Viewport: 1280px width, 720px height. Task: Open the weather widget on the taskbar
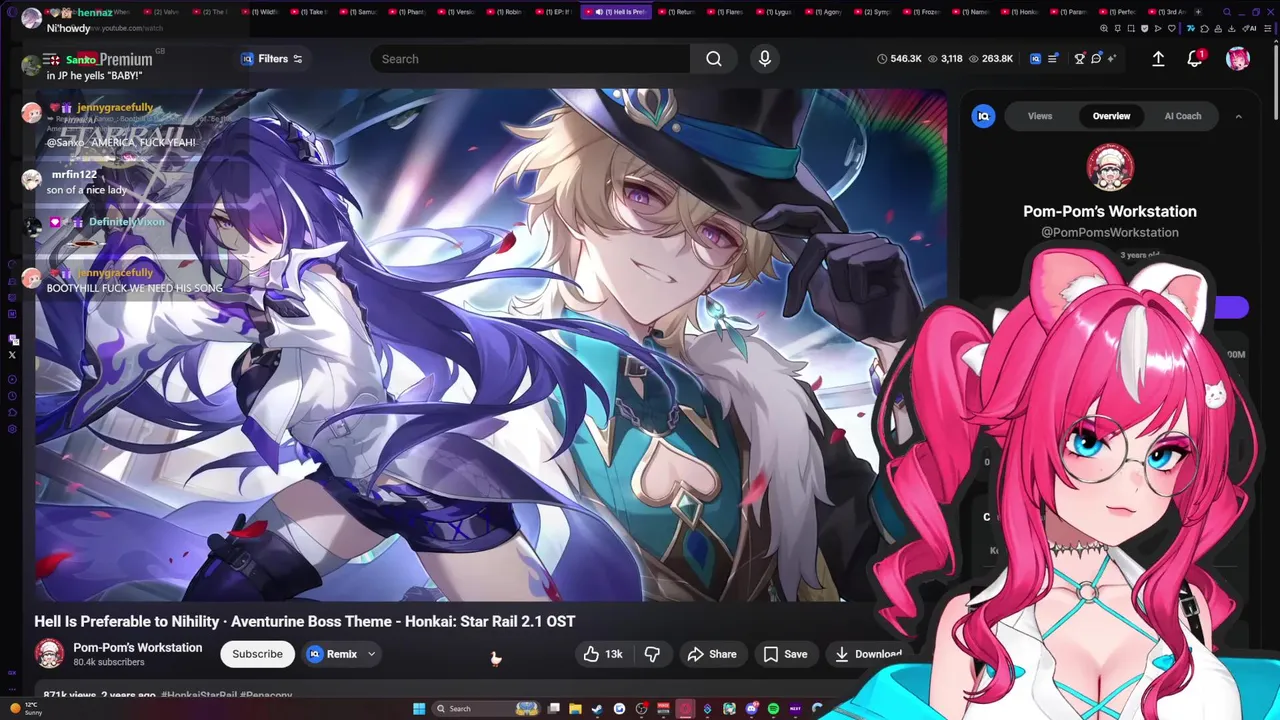(25, 708)
